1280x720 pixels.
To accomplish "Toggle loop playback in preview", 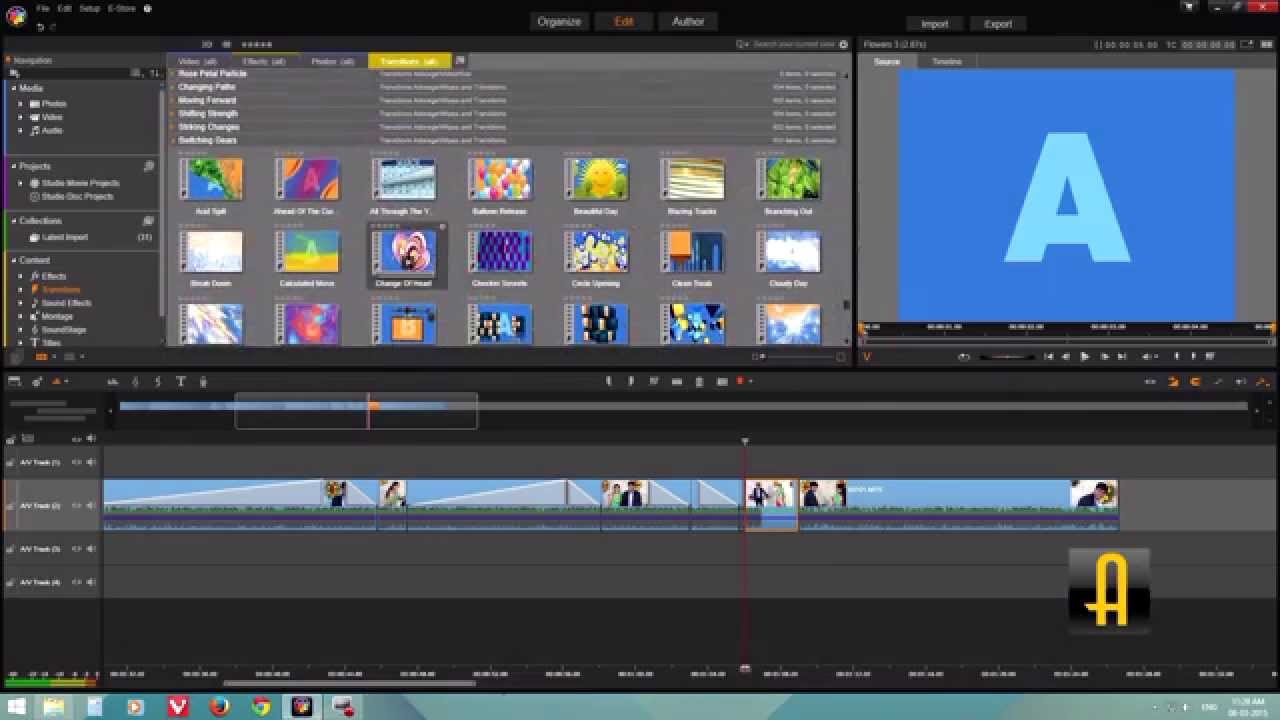I will coord(964,356).
